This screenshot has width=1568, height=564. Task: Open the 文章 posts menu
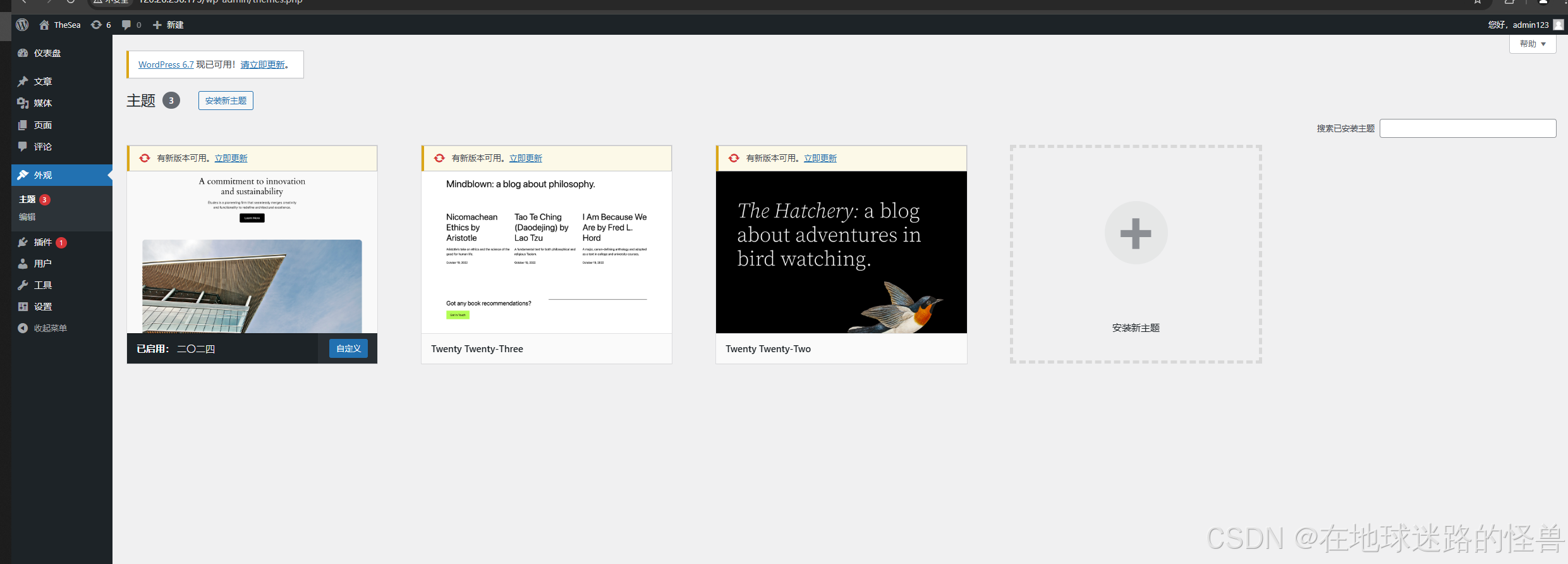pos(61,82)
